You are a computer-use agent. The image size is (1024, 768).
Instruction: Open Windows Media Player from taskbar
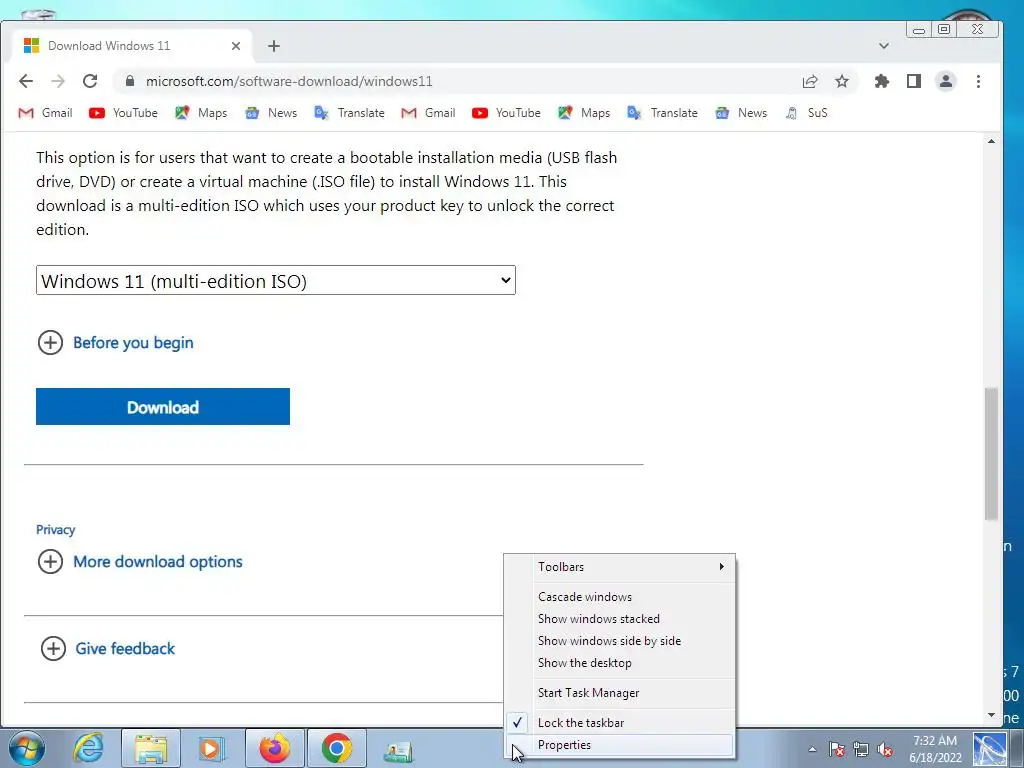tap(212, 748)
